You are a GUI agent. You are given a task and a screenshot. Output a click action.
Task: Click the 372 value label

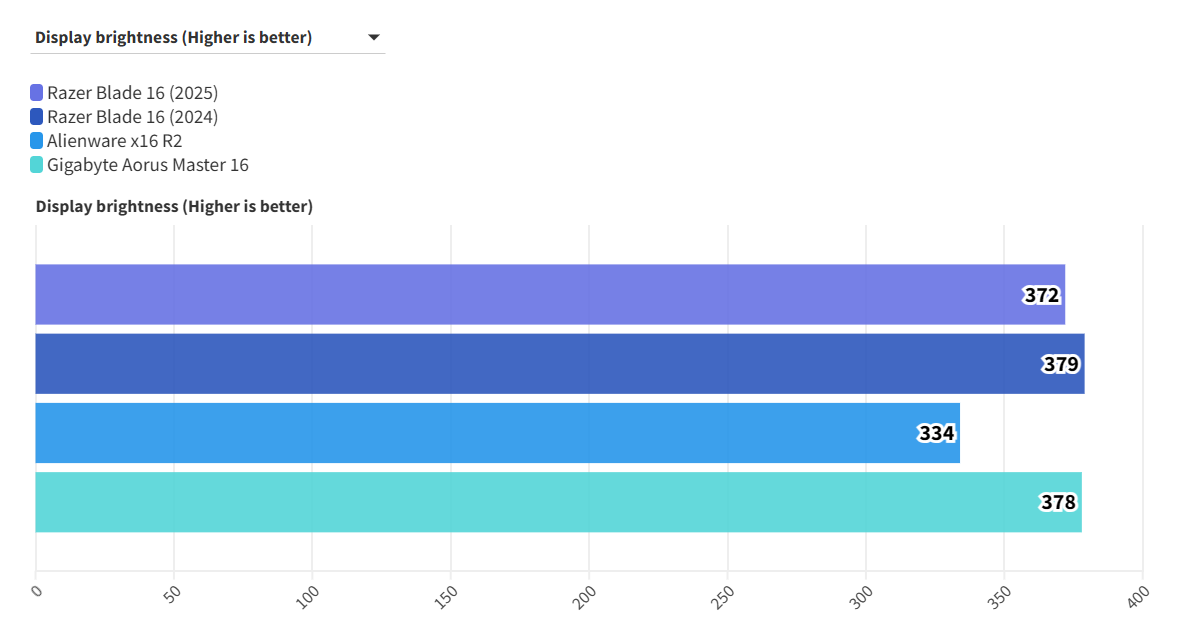point(1041,295)
